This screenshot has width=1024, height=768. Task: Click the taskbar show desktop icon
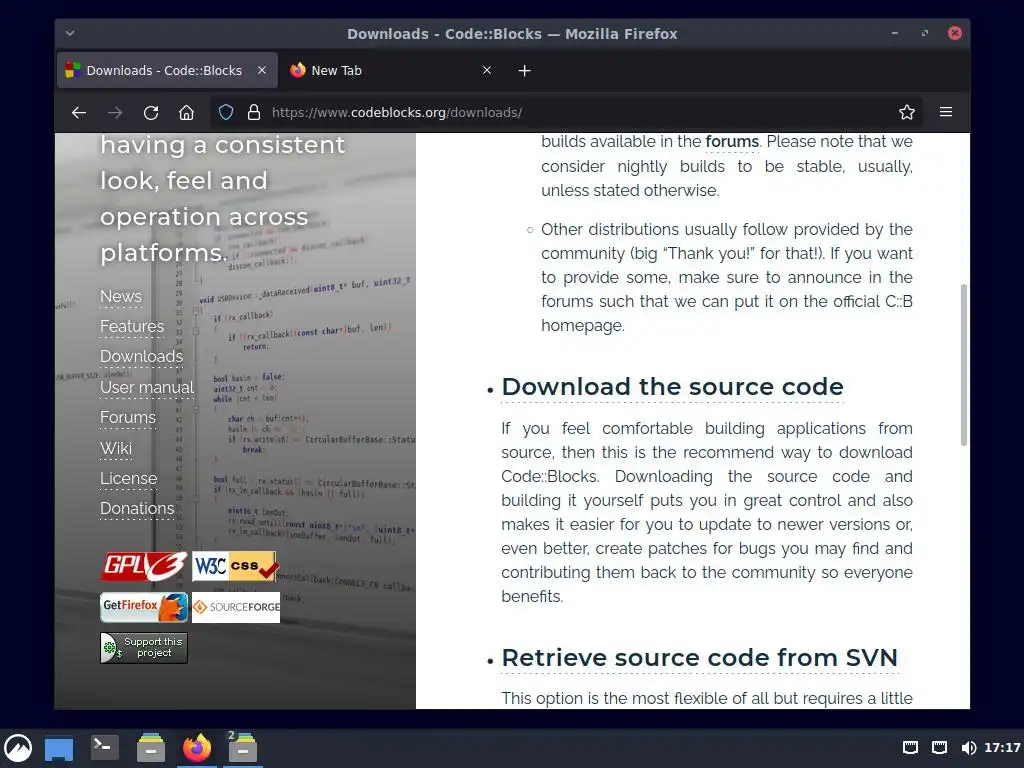[x=59, y=749]
